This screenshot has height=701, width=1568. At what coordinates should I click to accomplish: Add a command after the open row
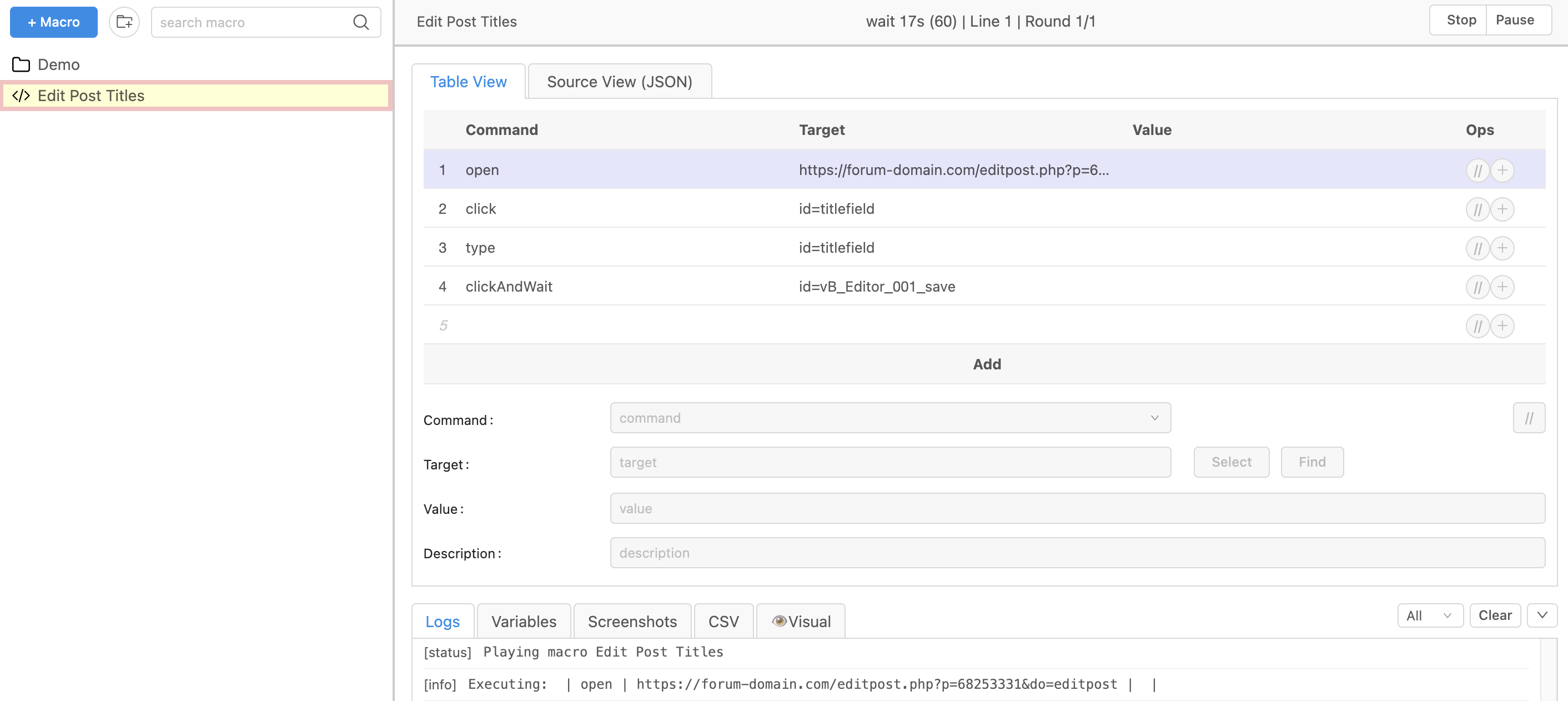tap(1502, 171)
